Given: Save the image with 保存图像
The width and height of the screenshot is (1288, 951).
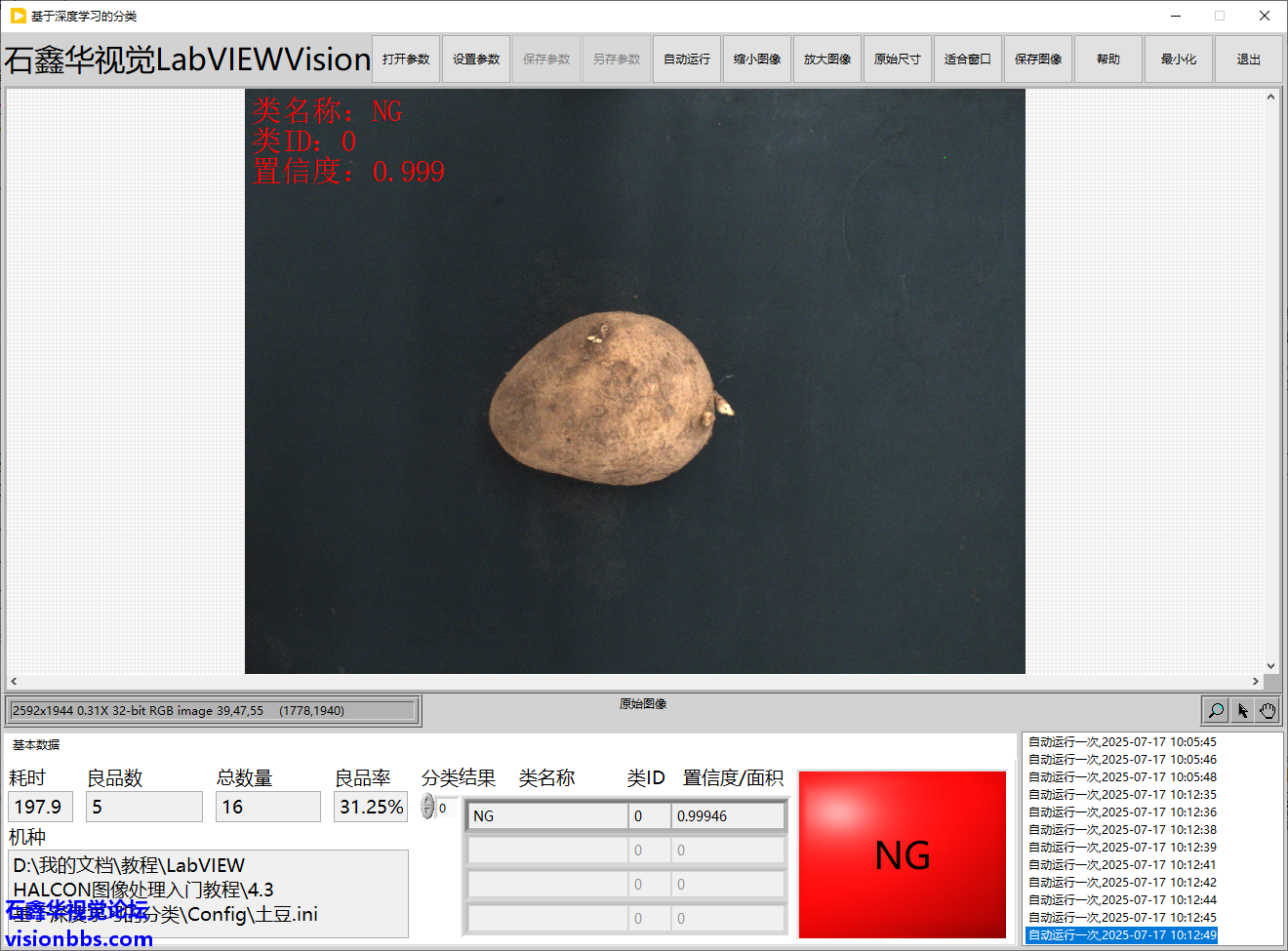Looking at the screenshot, I should coord(1038,59).
